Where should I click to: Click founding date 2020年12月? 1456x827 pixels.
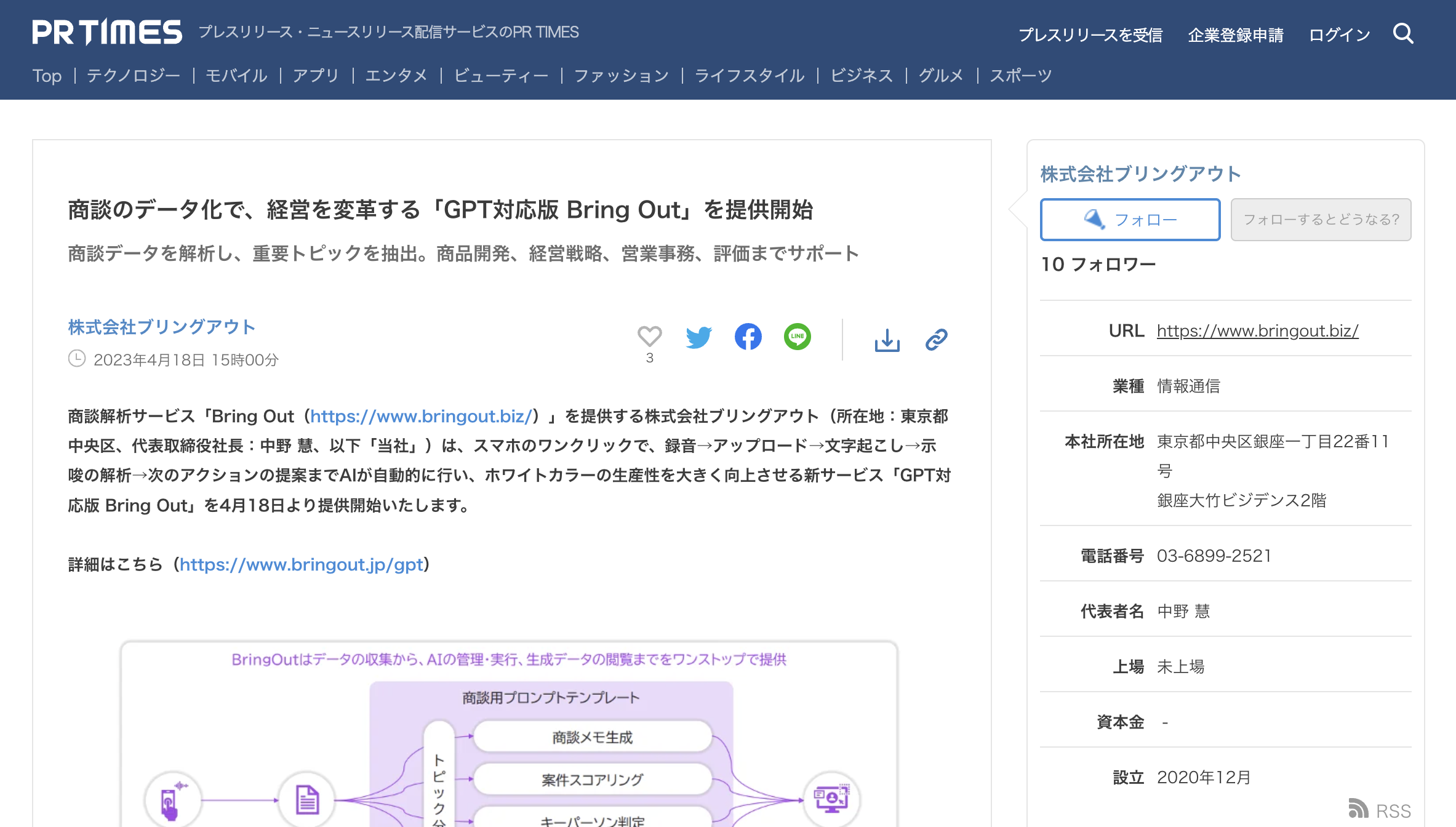coord(1204,777)
